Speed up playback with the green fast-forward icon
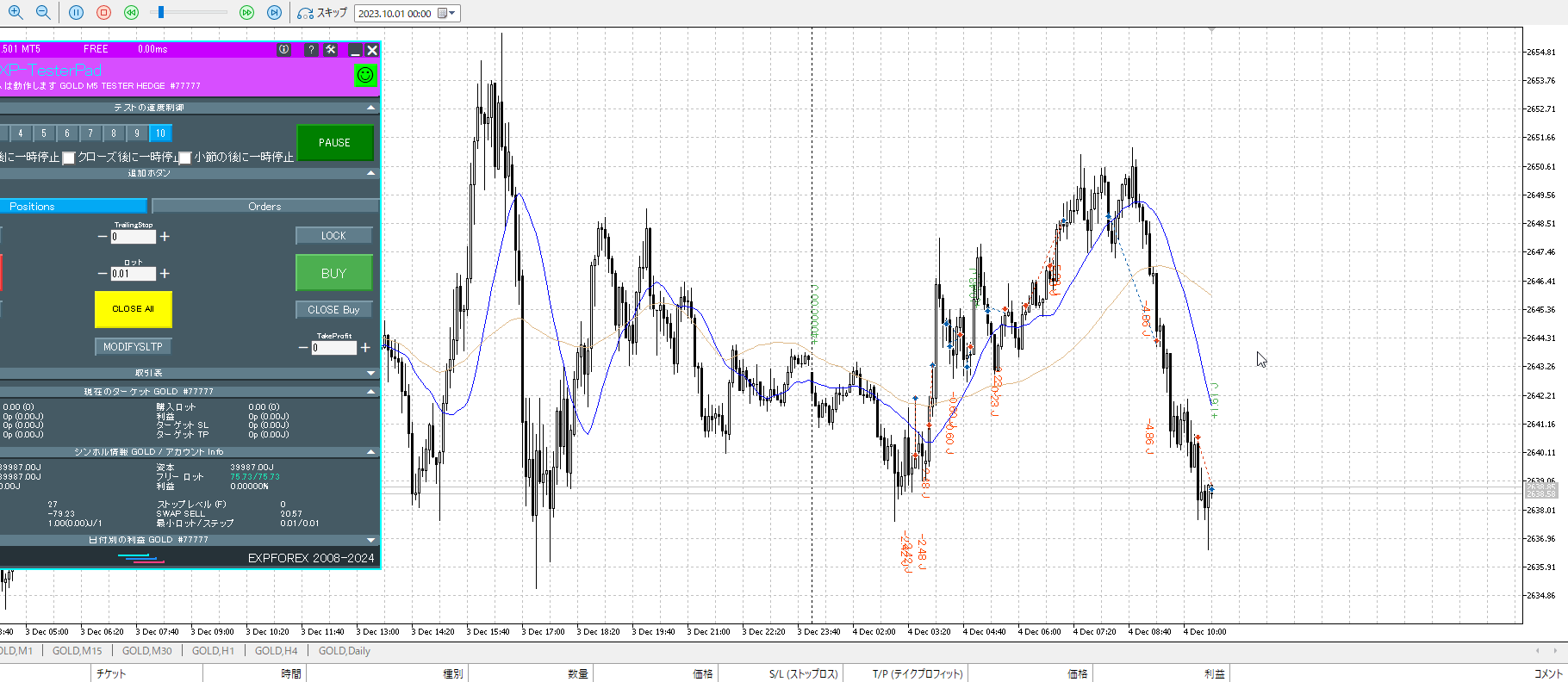This screenshot has width=1568, height=682. pyautogui.click(x=246, y=13)
